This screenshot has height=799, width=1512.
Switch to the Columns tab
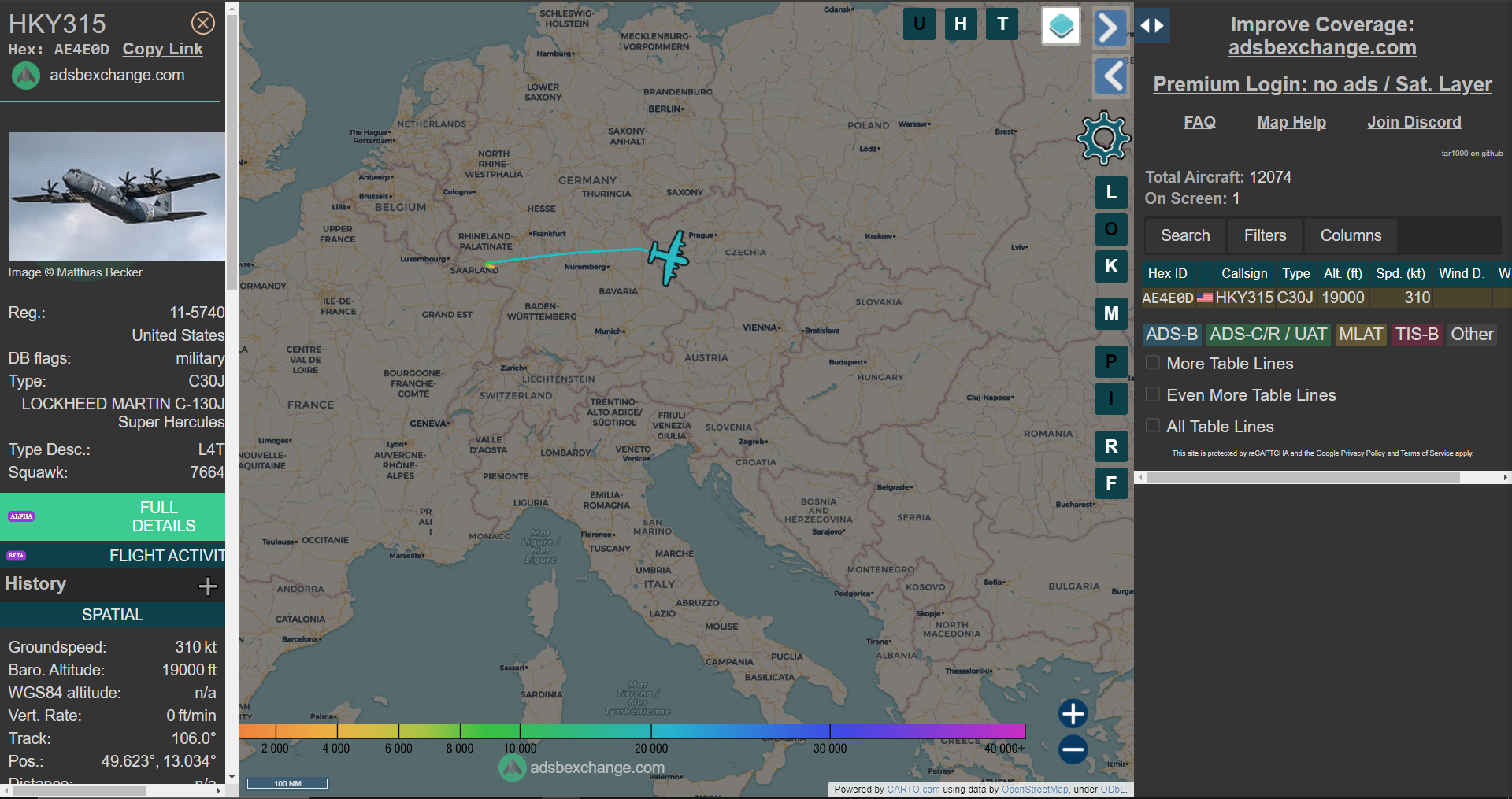[1351, 235]
